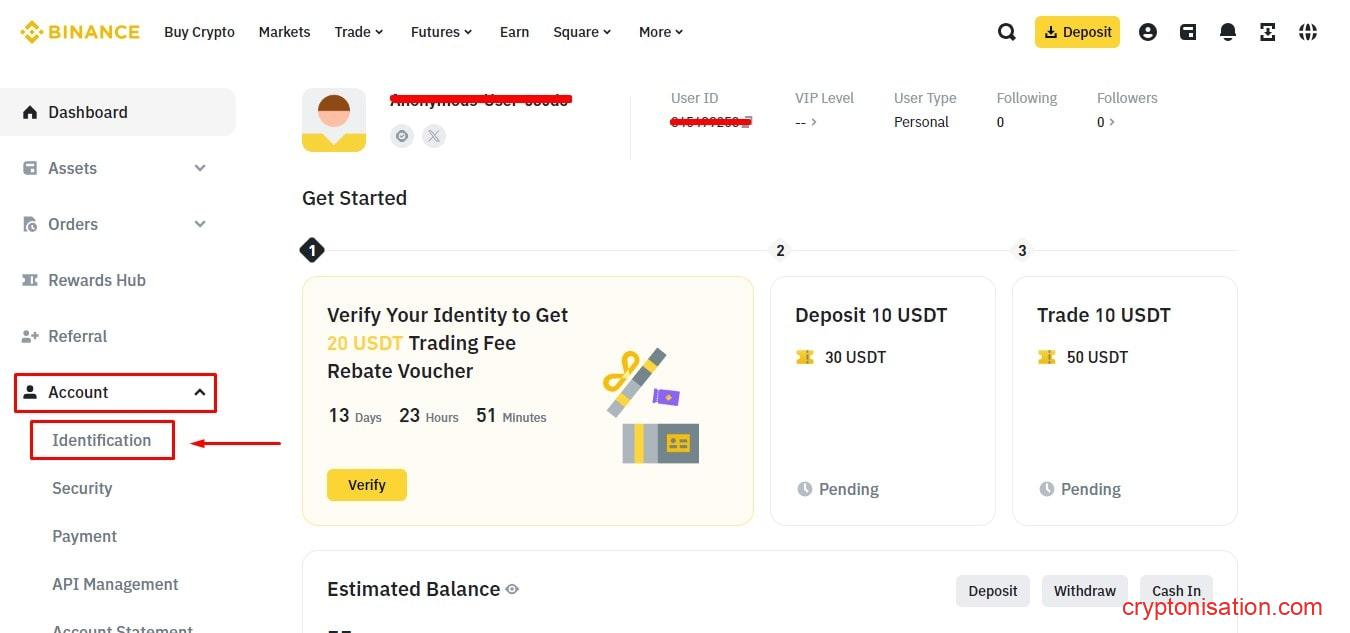Open the Markets menu item
This screenshot has width=1350, height=633.
[284, 32]
